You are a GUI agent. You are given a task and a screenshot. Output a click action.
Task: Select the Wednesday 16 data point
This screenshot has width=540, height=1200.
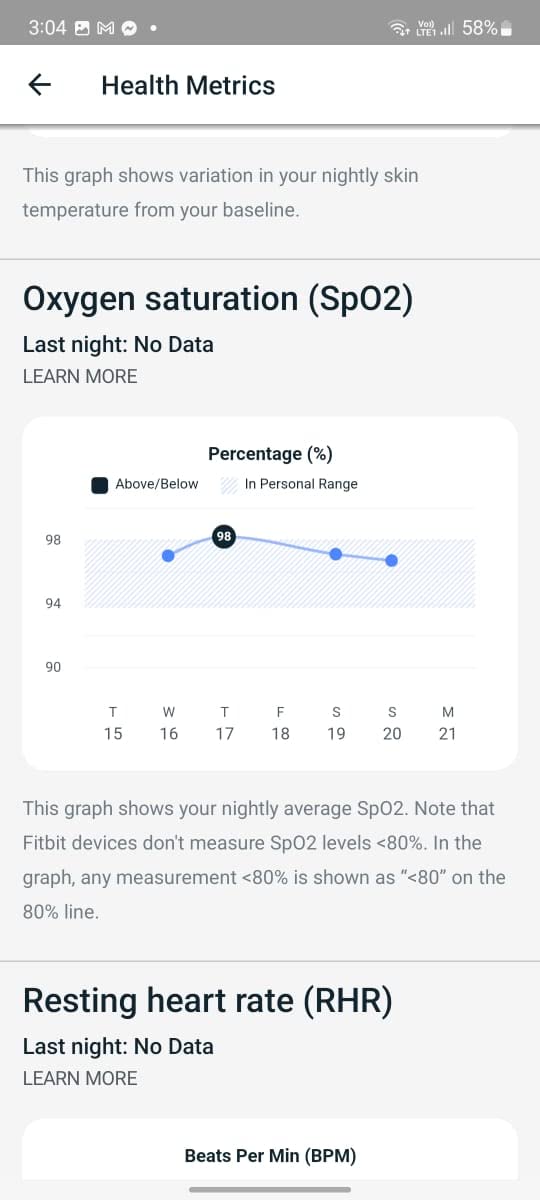coord(168,555)
